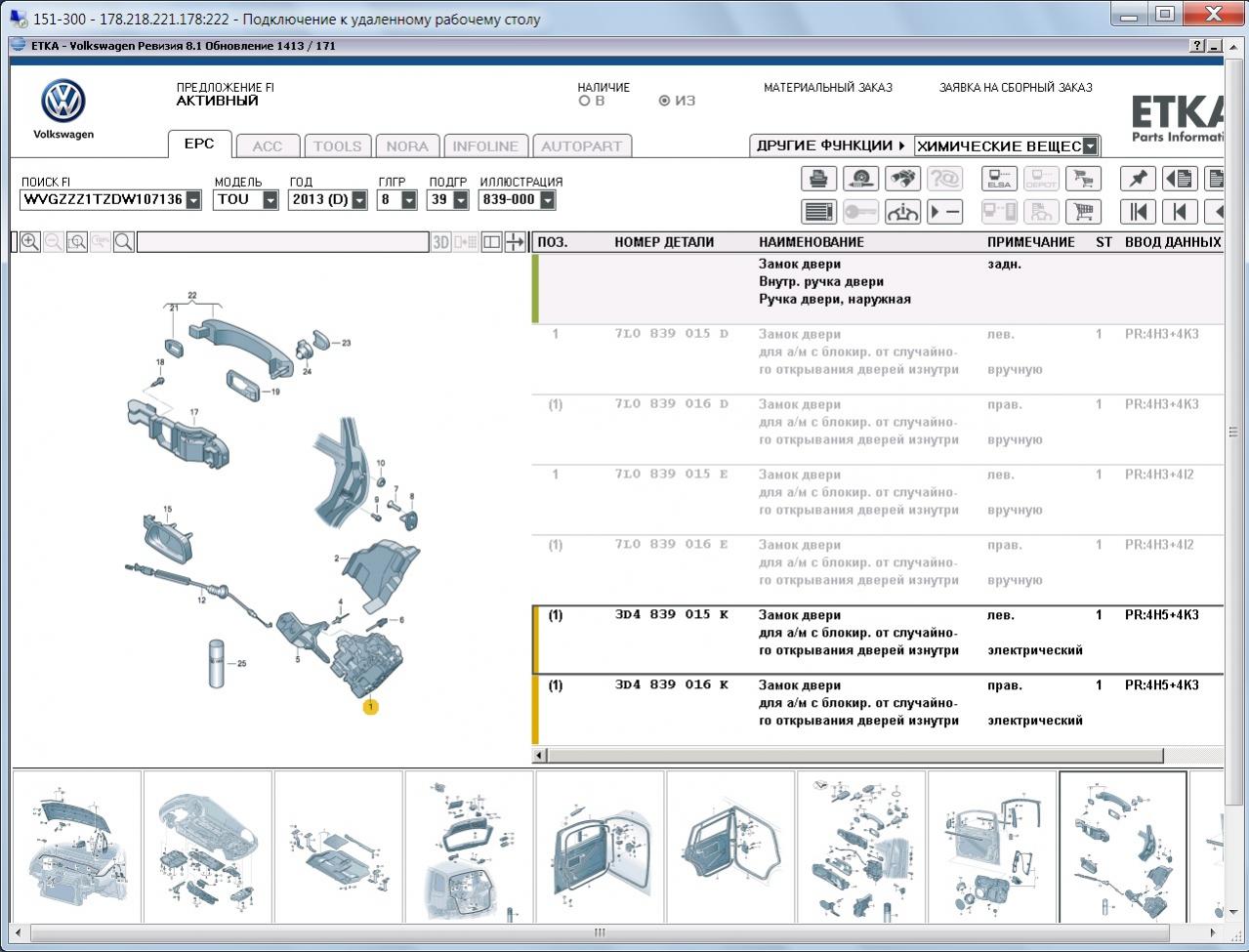
Task: Click ЗАЯВКА НА СБОРНЫЙ ЗАКАЗ link
Action: (1016, 88)
